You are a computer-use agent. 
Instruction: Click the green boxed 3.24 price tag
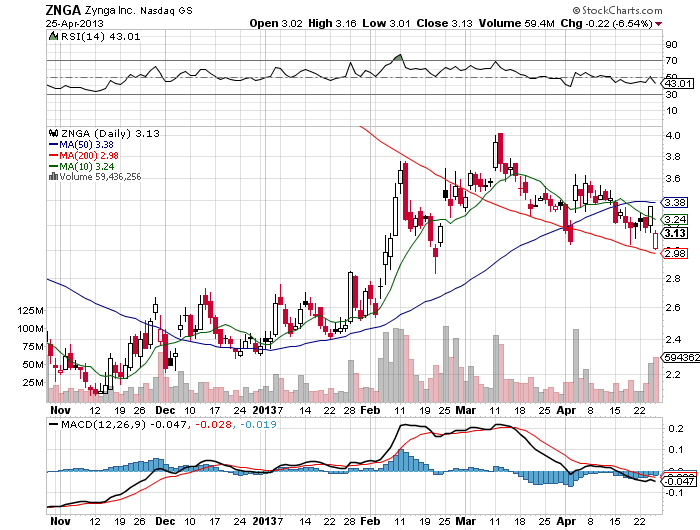(675, 219)
